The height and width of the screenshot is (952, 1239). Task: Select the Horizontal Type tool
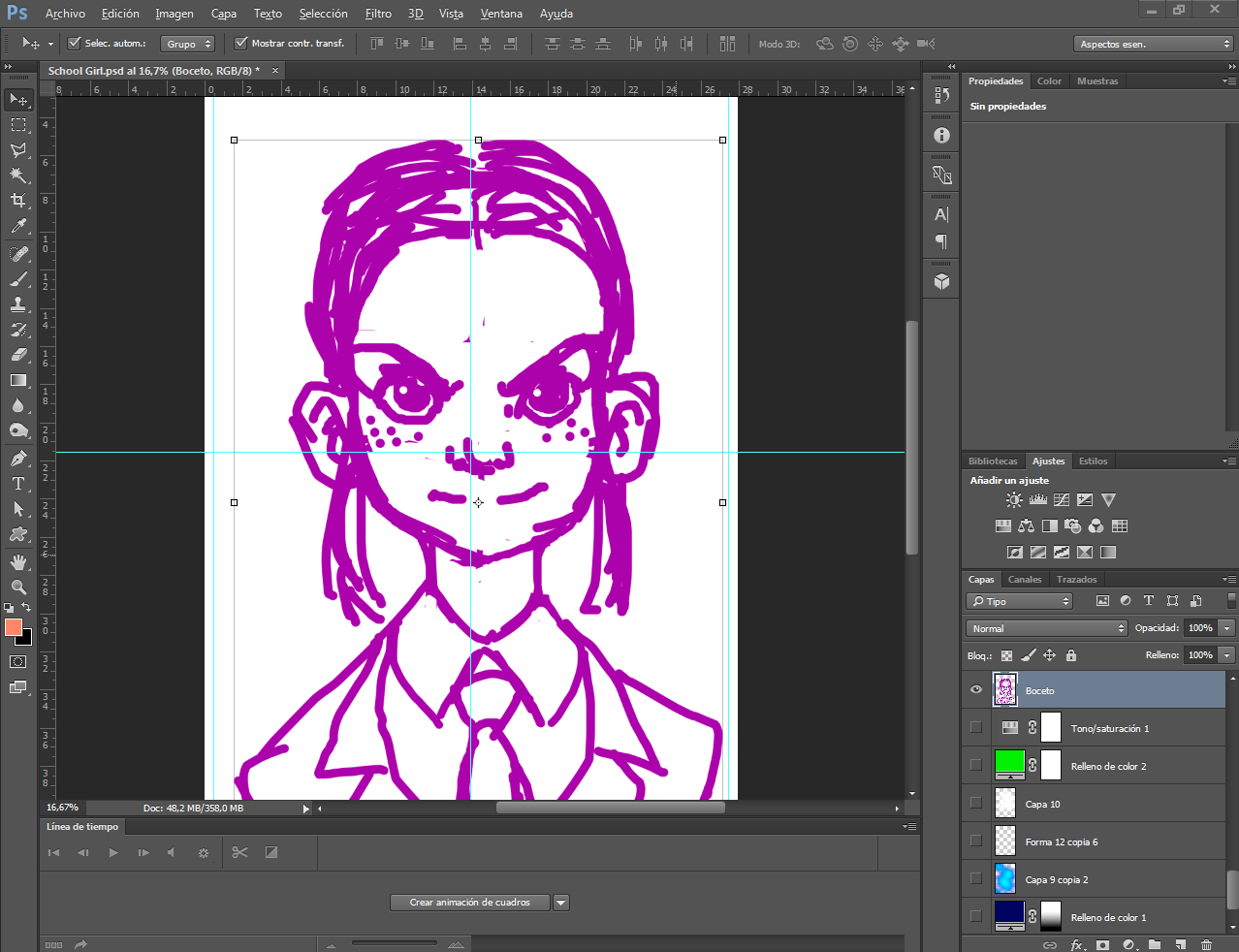pos(18,484)
